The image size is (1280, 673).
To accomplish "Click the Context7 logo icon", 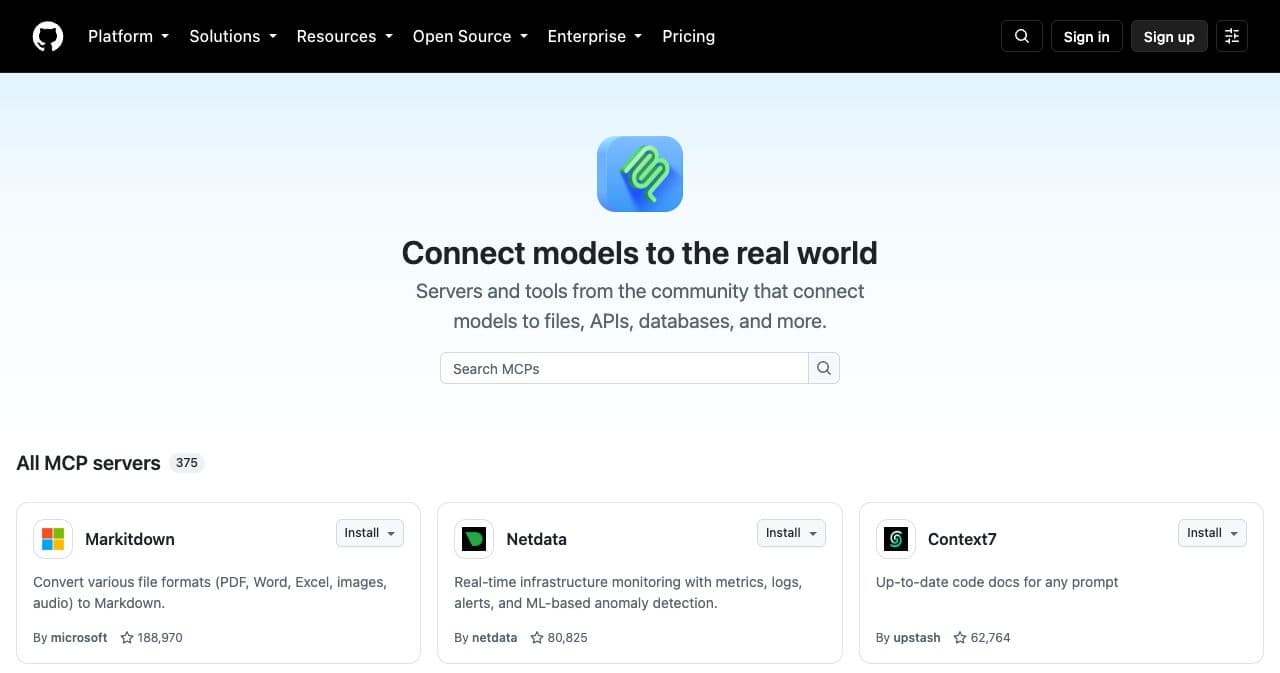I will 896,539.
